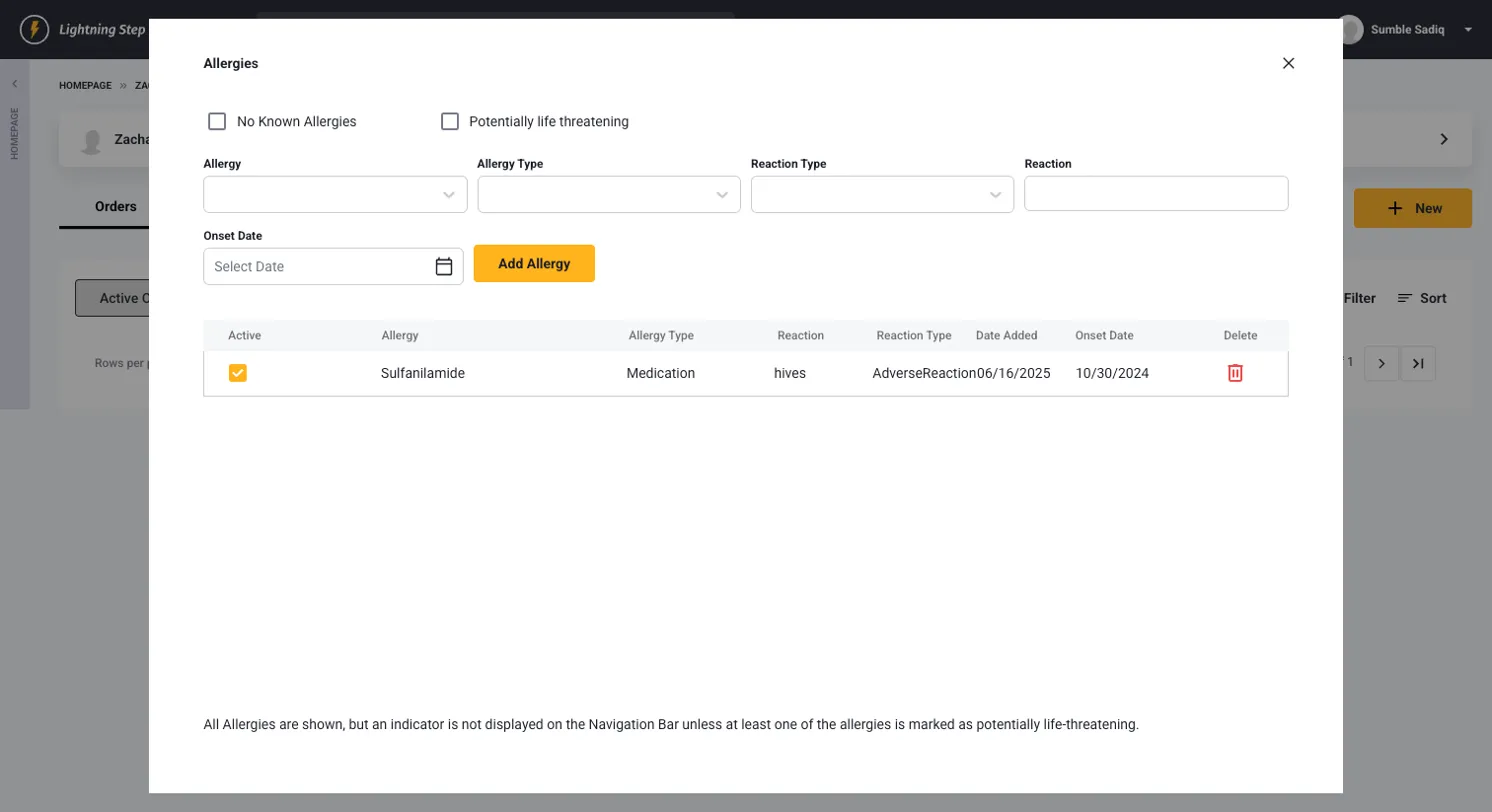The height and width of the screenshot is (812, 1492).
Task: Enable the No Known Allergies checkbox
Action: pos(217,121)
